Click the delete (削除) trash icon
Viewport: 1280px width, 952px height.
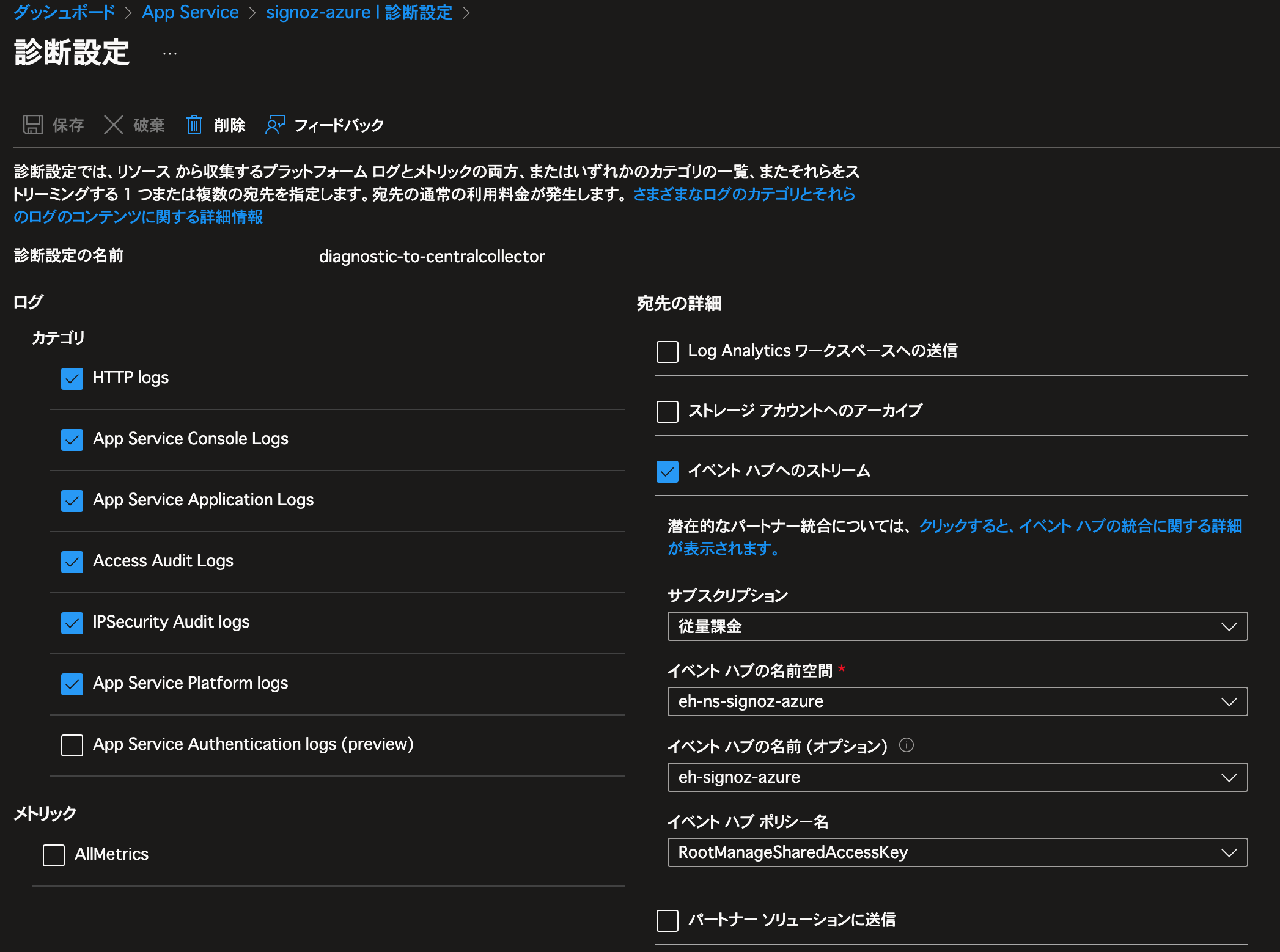[194, 125]
